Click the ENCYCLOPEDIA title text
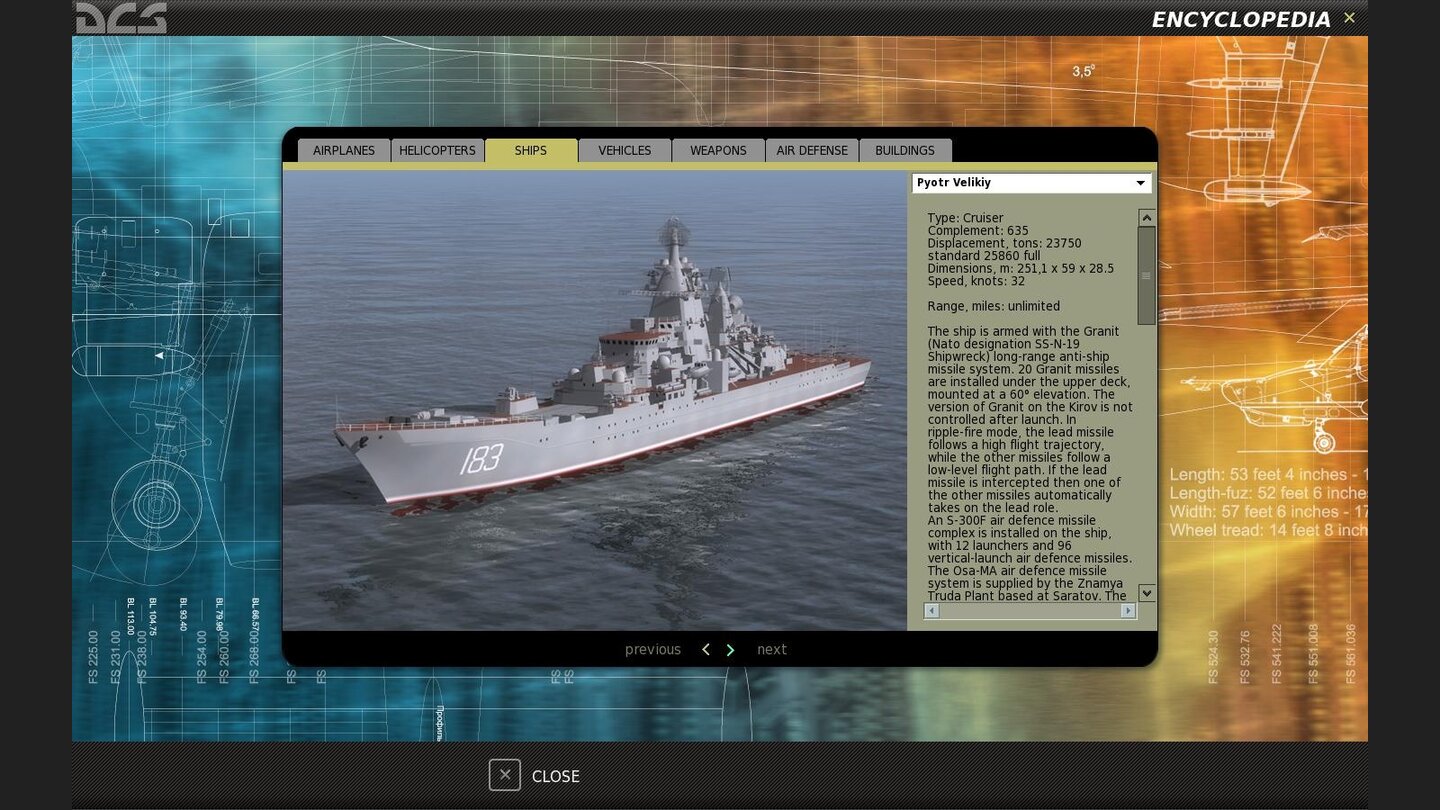The width and height of the screenshot is (1440, 810). click(1241, 20)
